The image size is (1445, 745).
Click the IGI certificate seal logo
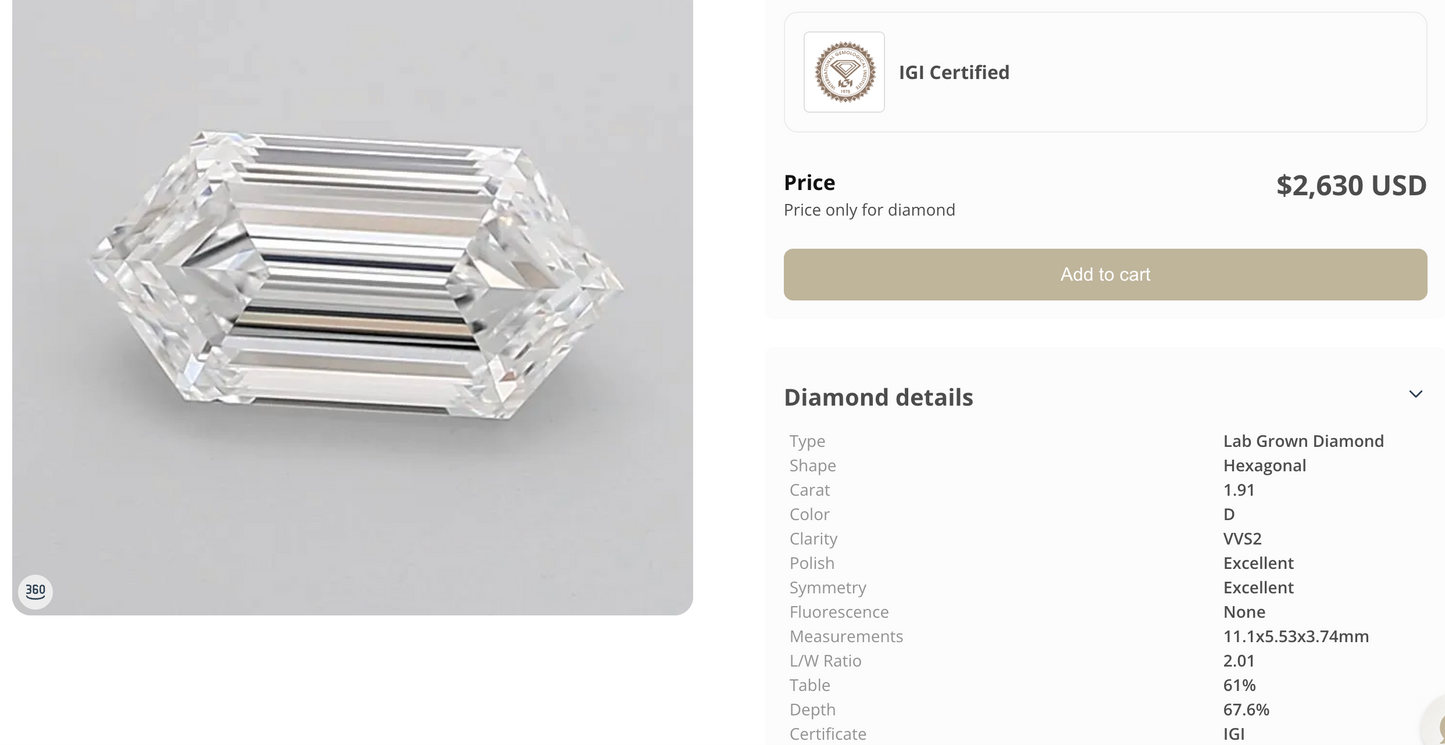pyautogui.click(x=844, y=72)
